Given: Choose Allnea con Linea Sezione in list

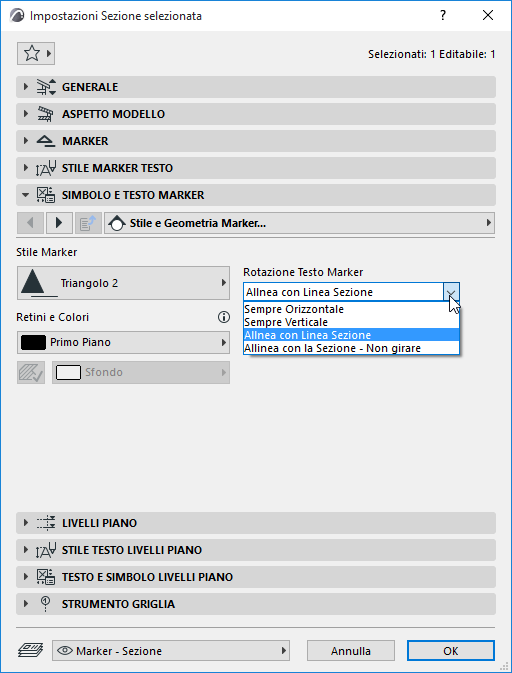Looking at the screenshot, I should pyautogui.click(x=351, y=335).
